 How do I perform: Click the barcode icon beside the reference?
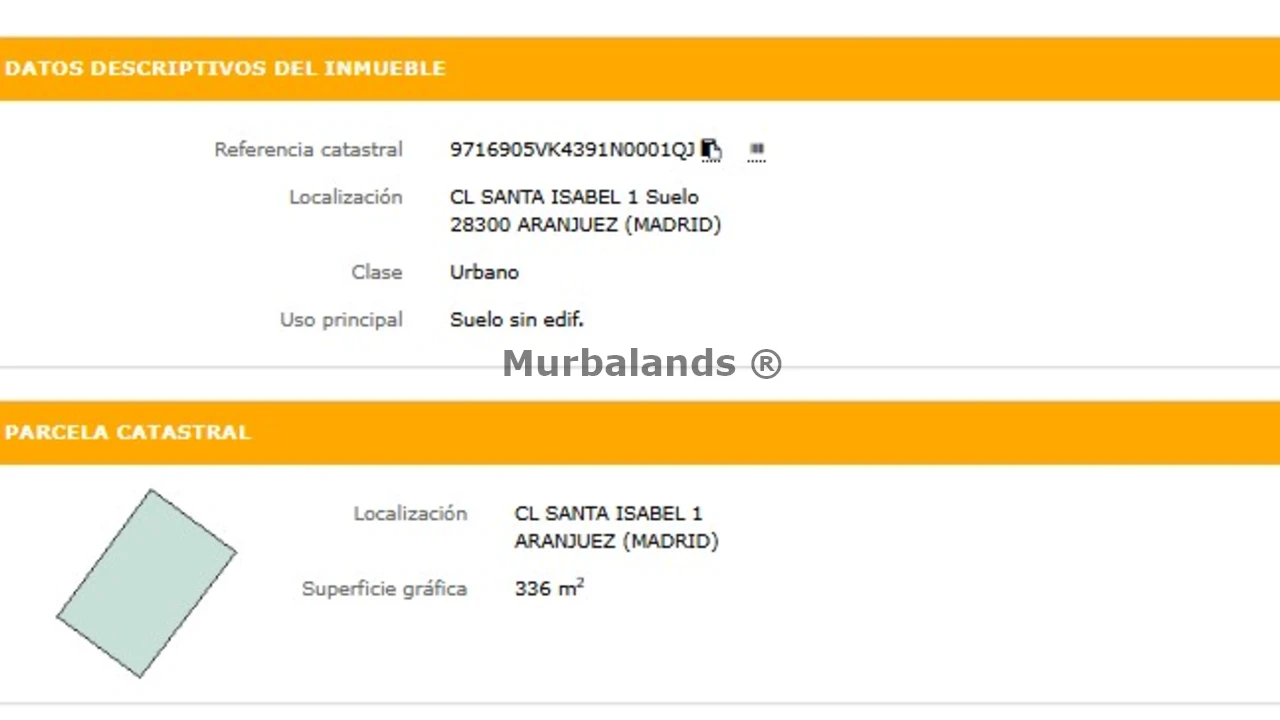(756, 151)
